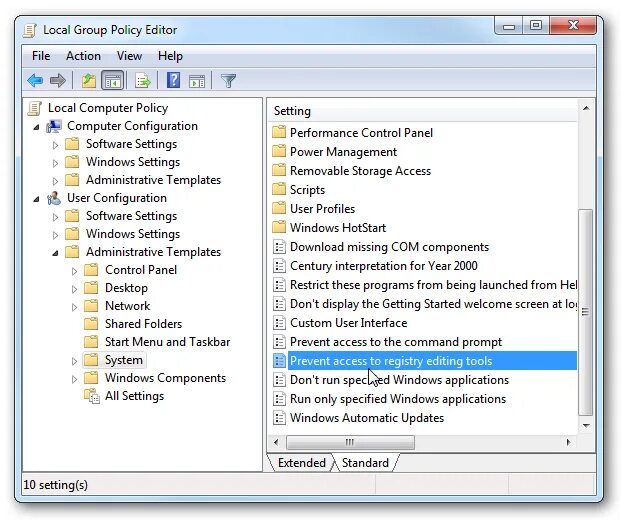
Task: Open Help via the question mark icon
Action: pos(173,81)
